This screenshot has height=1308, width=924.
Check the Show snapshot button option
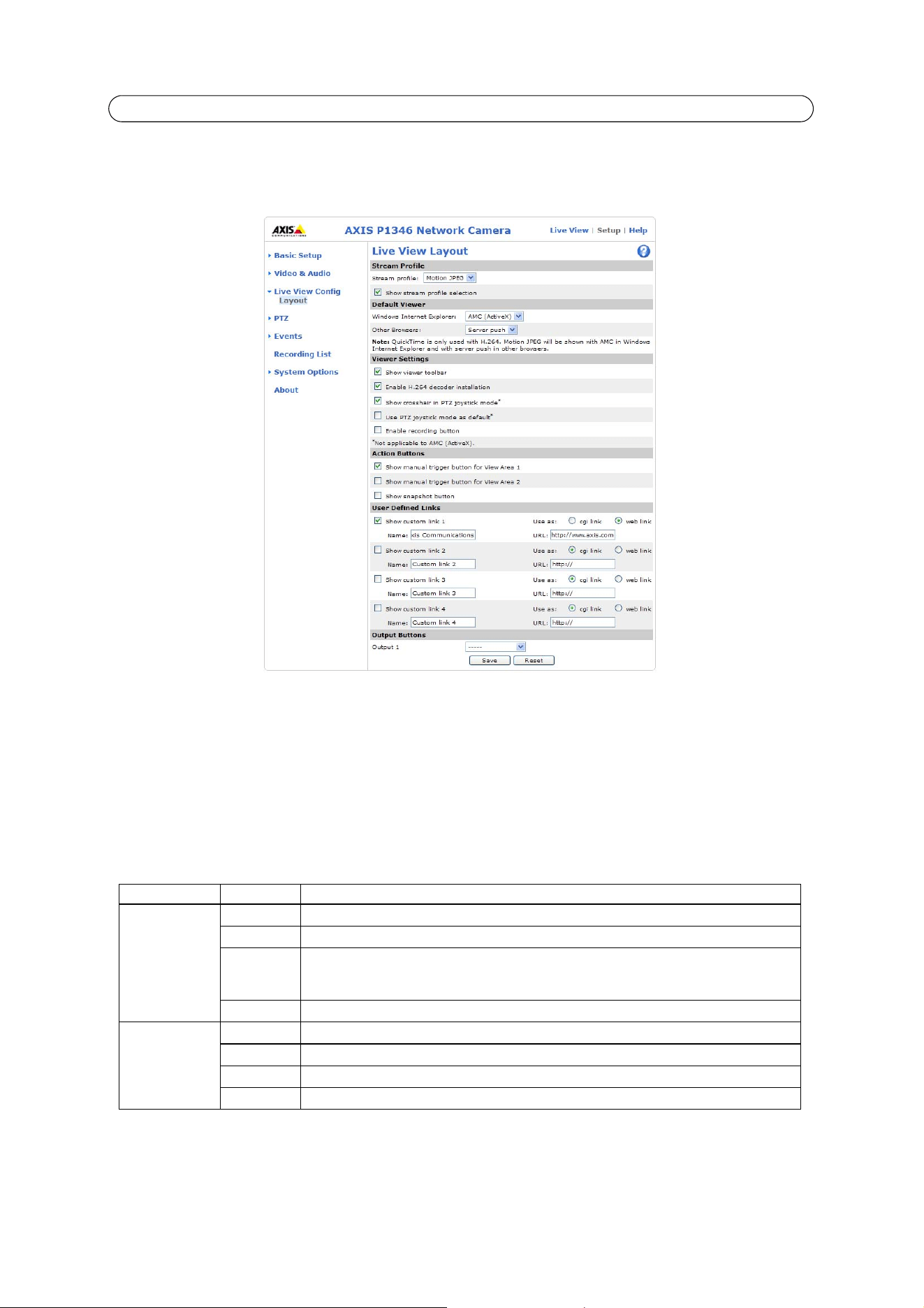[x=378, y=495]
